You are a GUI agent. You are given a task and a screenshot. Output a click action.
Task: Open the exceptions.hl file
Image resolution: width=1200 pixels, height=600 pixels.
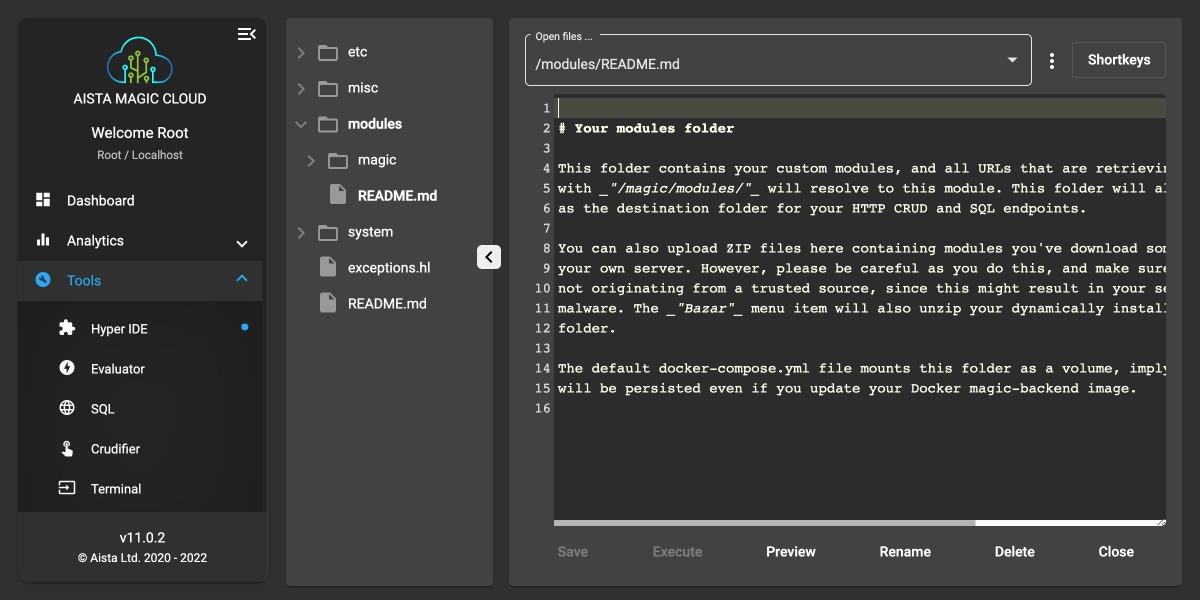388,268
